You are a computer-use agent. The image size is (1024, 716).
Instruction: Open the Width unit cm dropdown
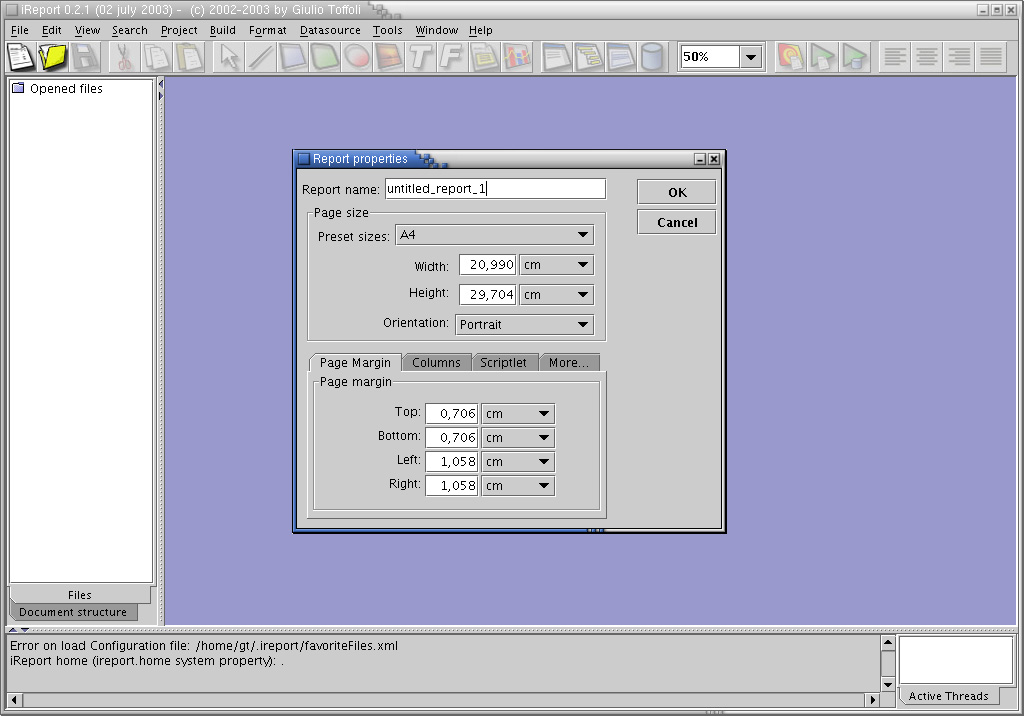[x=556, y=265]
